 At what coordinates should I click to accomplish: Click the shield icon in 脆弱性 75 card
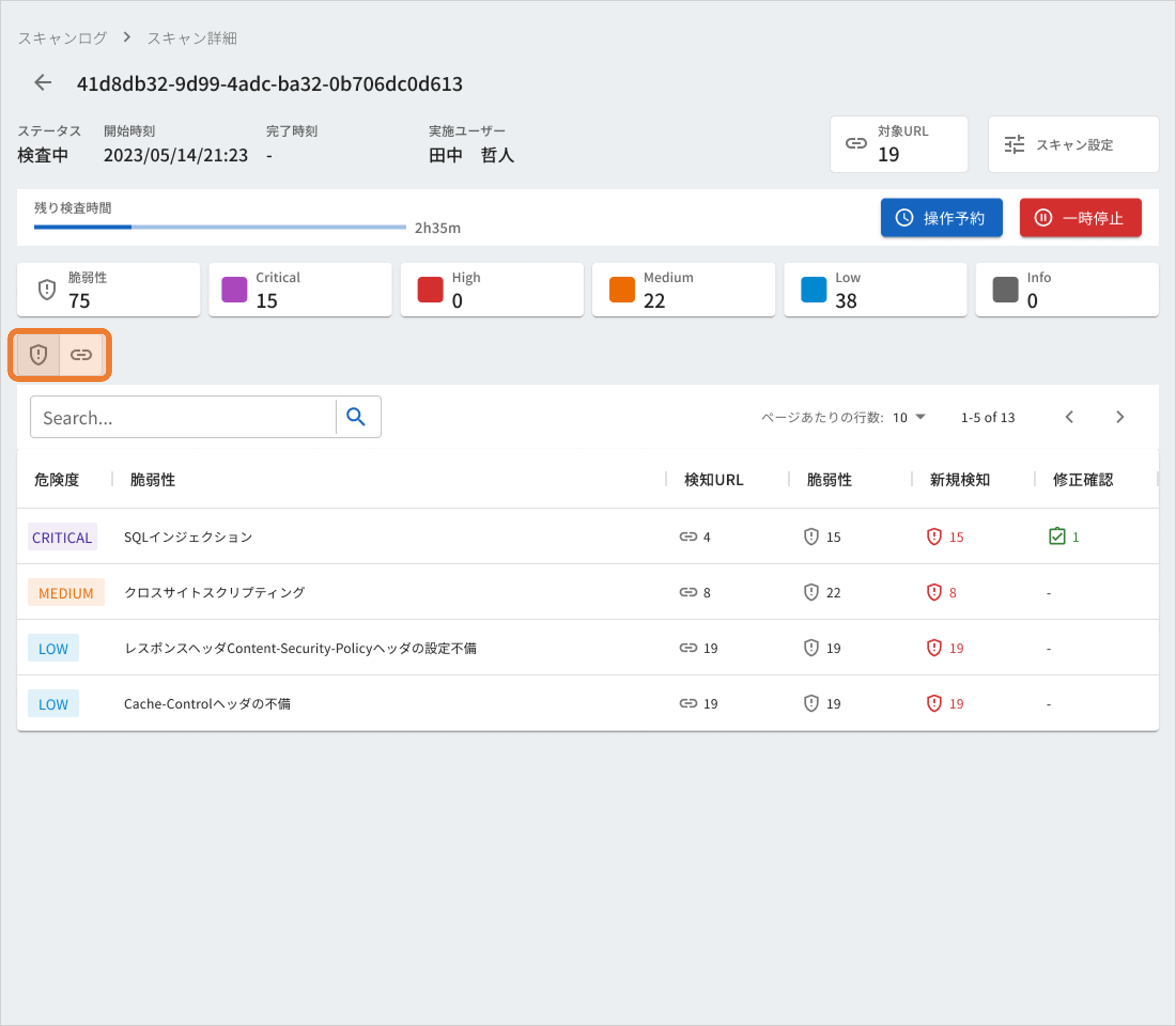(47, 290)
